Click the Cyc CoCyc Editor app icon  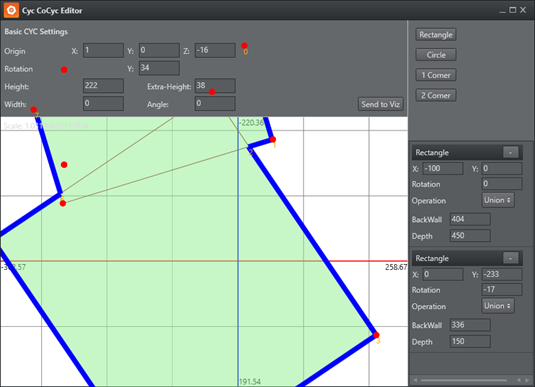click(11, 10)
